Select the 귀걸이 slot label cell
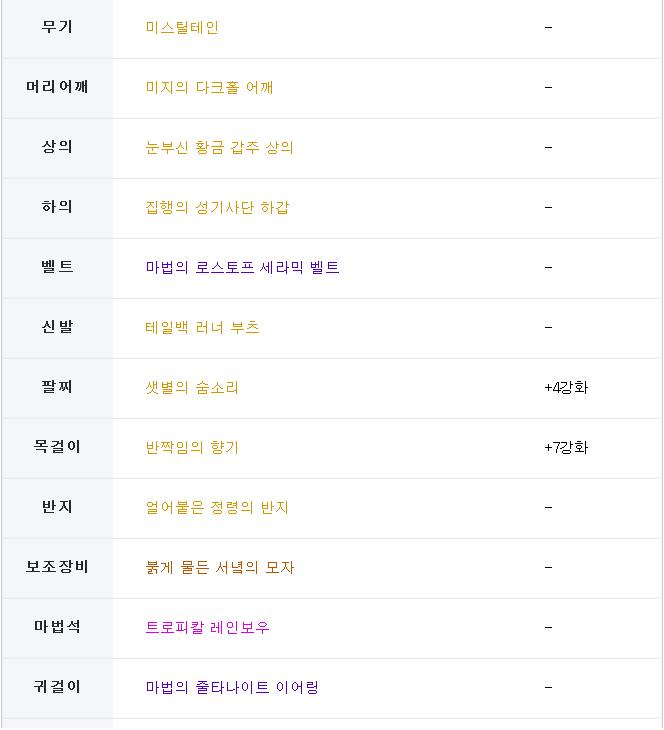Image resolution: width=664 pixels, height=730 pixels. [x=57, y=688]
